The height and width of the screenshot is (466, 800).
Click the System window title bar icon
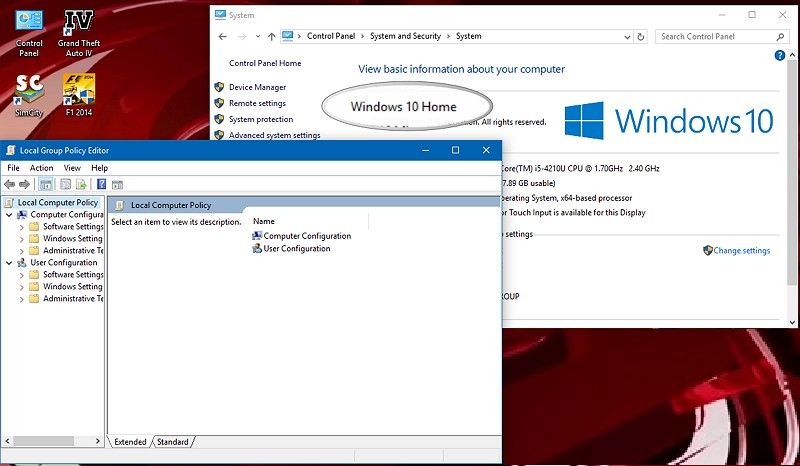220,15
